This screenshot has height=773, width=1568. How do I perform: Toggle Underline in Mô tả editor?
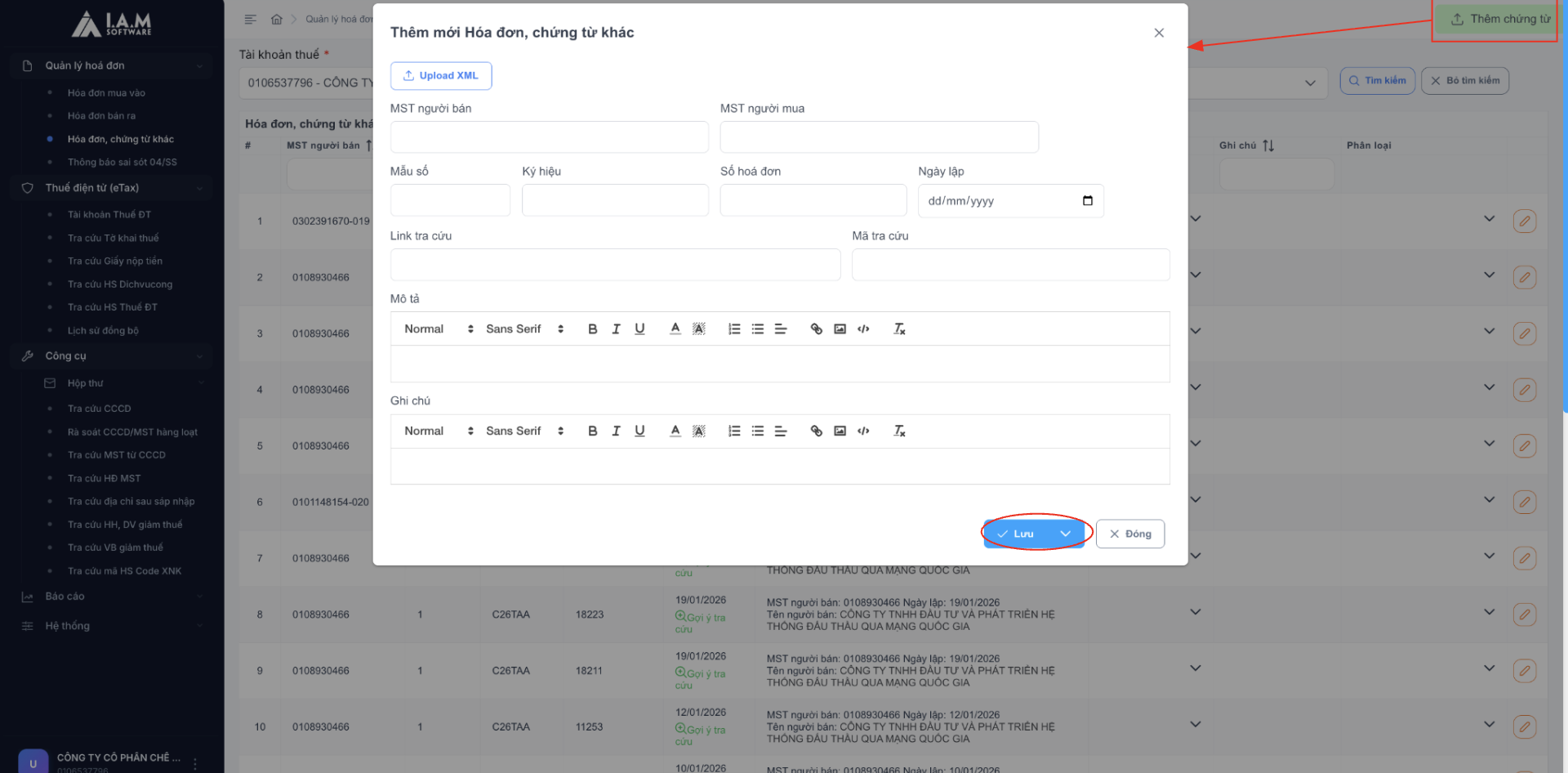639,329
